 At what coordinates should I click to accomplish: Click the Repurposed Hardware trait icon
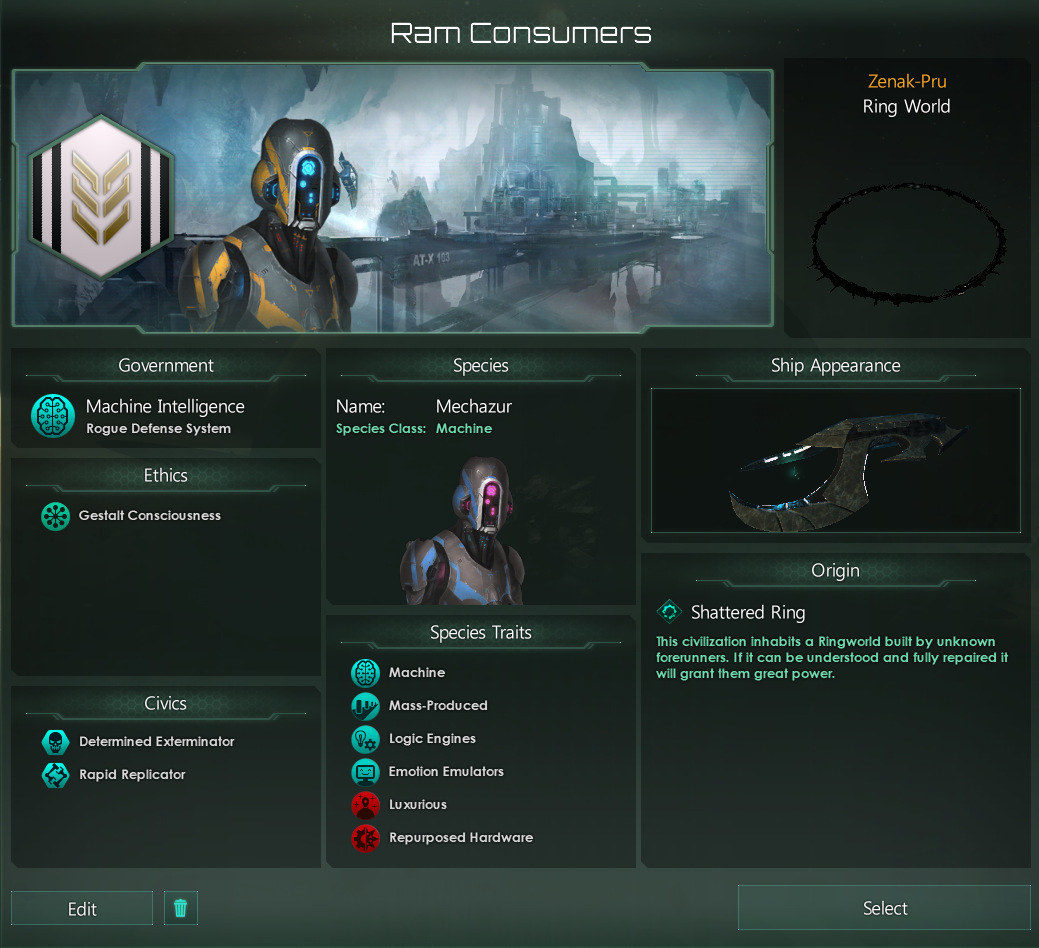tap(365, 839)
